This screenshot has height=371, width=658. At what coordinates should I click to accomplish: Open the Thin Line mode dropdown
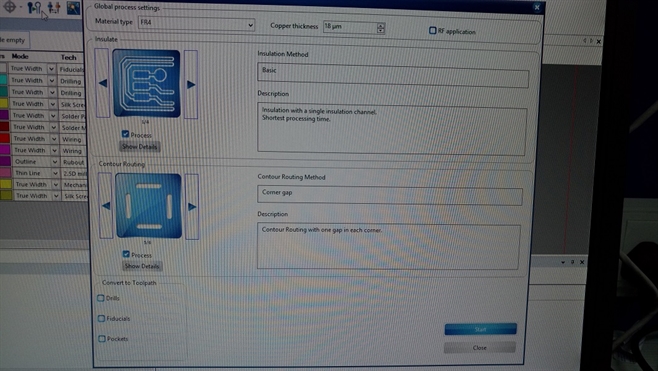click(x=55, y=173)
